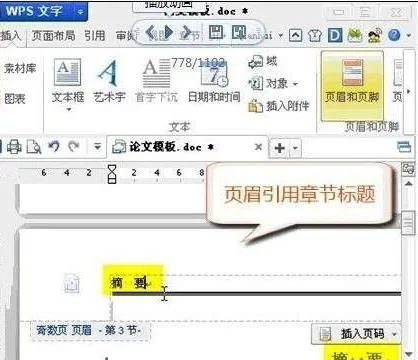The image size is (418, 360).
Task: Open the WPS 文字 application menu
Action: (43, 11)
